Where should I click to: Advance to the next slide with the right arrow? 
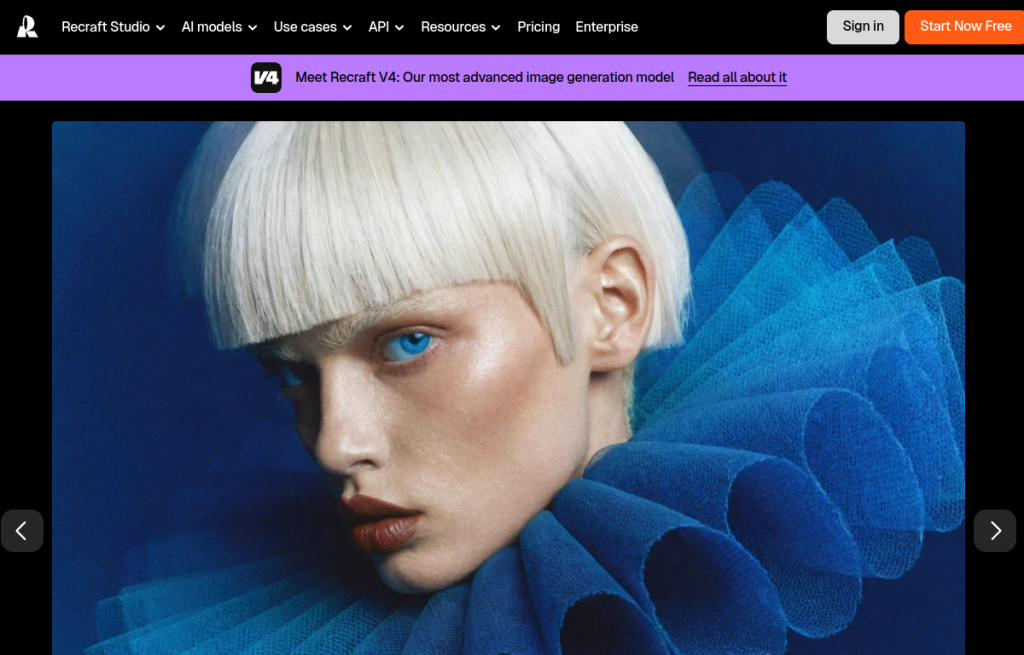click(x=995, y=531)
